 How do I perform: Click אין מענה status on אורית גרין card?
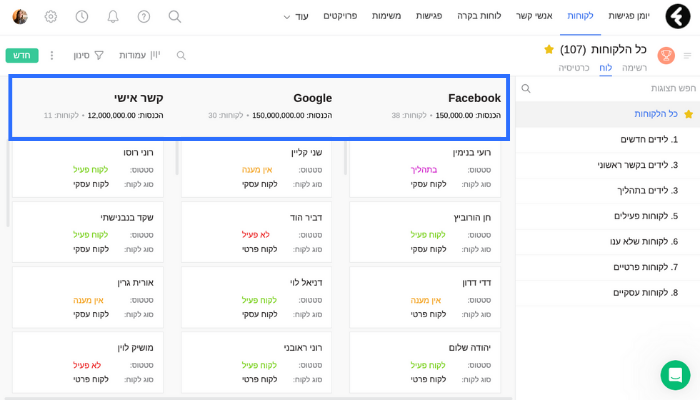88,300
